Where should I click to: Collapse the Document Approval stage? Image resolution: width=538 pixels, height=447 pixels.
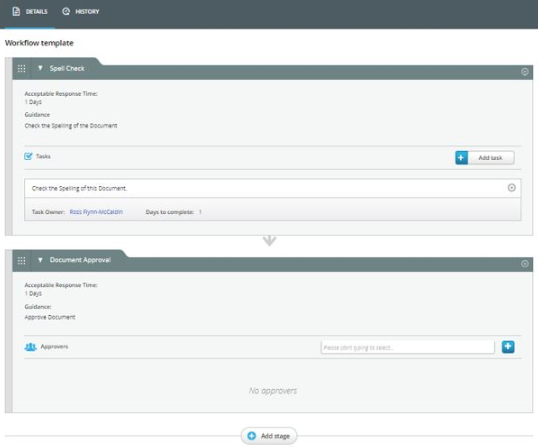40,260
